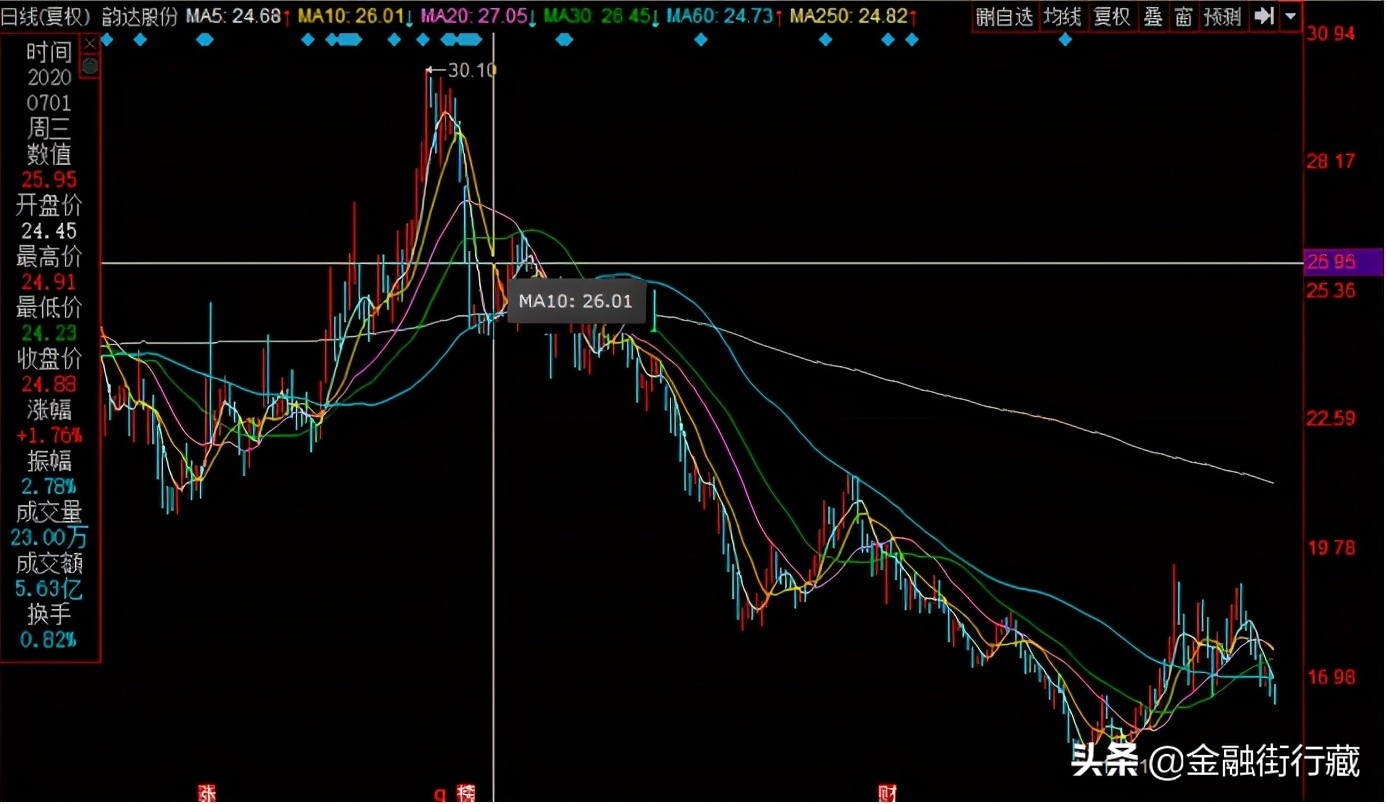
Task: Click the 预测 forecast button
Action: [x=1223, y=17]
